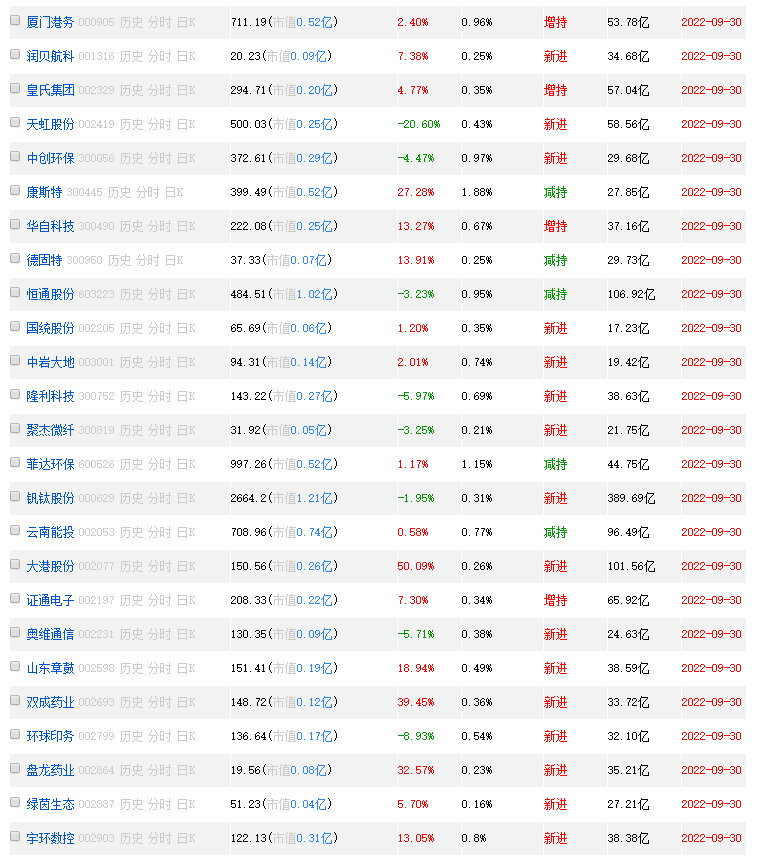
Task: Go to the 中创环保 stock page
Action: click(50, 159)
